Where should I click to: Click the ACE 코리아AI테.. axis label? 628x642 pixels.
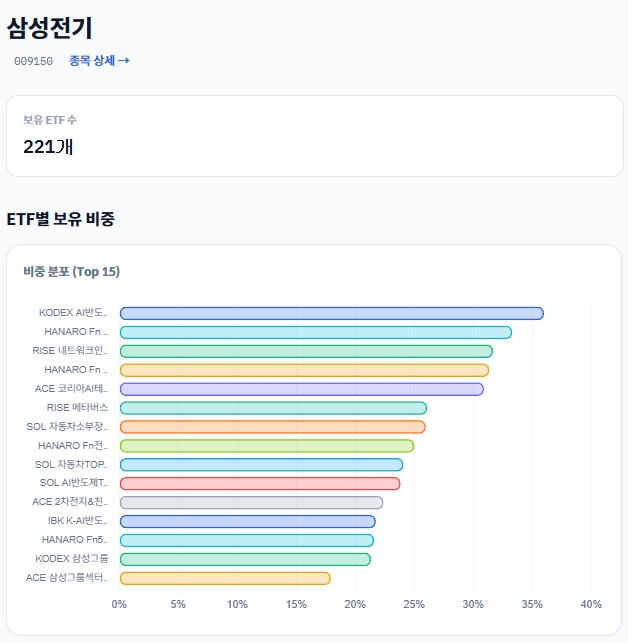click(x=72, y=389)
